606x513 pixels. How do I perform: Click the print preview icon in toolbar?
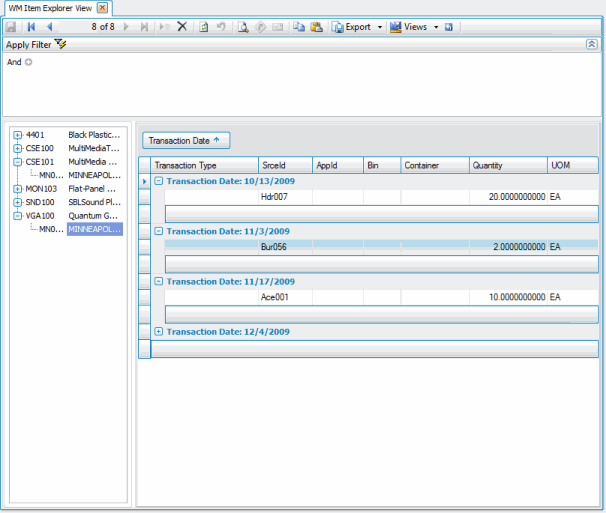pos(244,27)
